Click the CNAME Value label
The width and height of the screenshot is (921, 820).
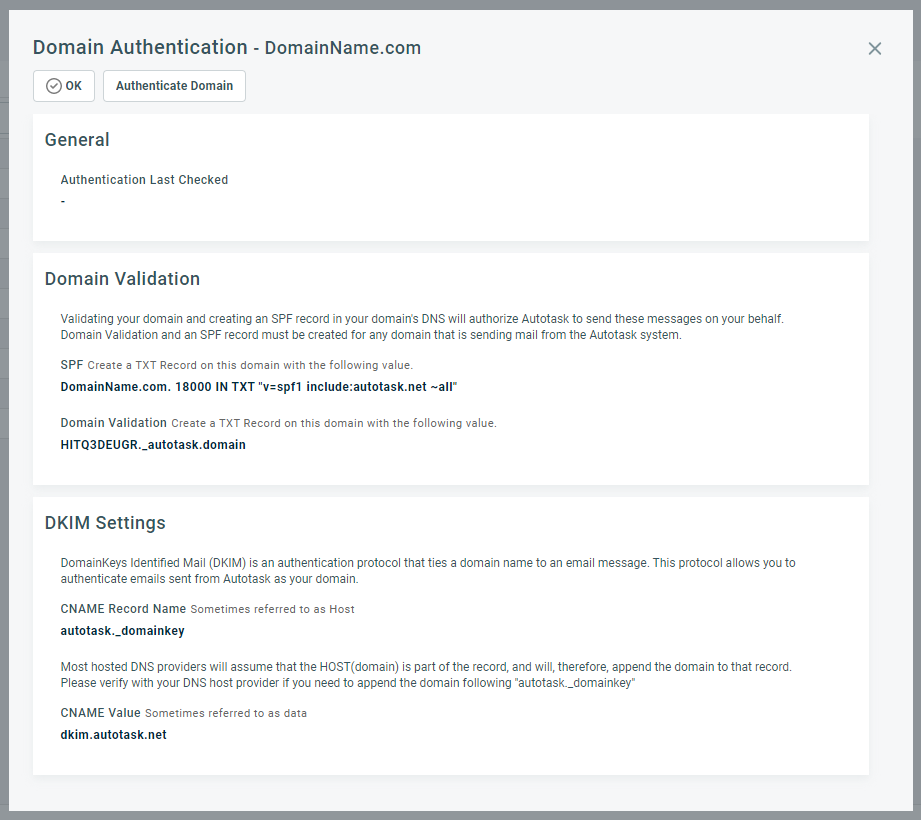pyautogui.click(x=100, y=713)
